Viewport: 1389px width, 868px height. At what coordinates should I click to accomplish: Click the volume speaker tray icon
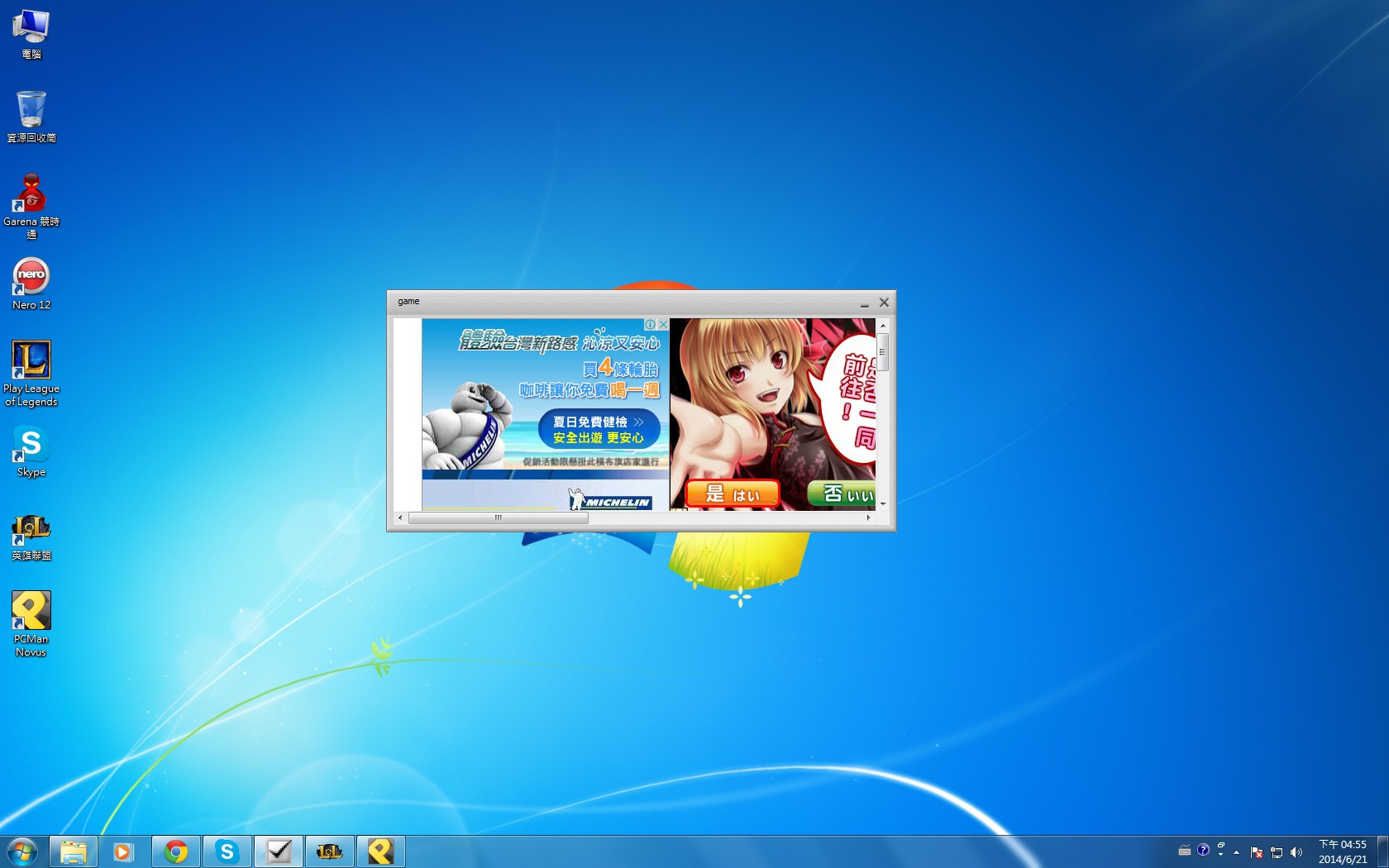coord(1296,852)
